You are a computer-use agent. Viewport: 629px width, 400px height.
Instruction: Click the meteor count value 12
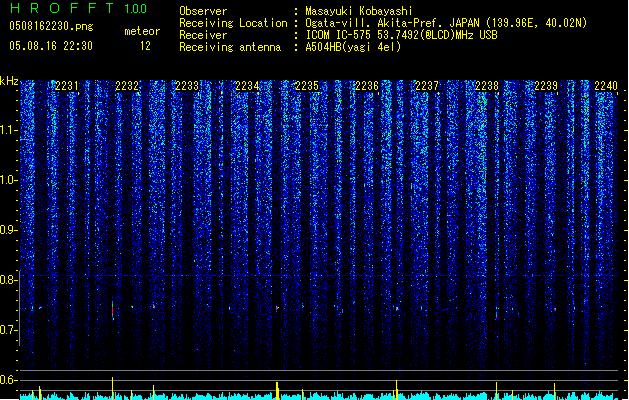point(145,46)
